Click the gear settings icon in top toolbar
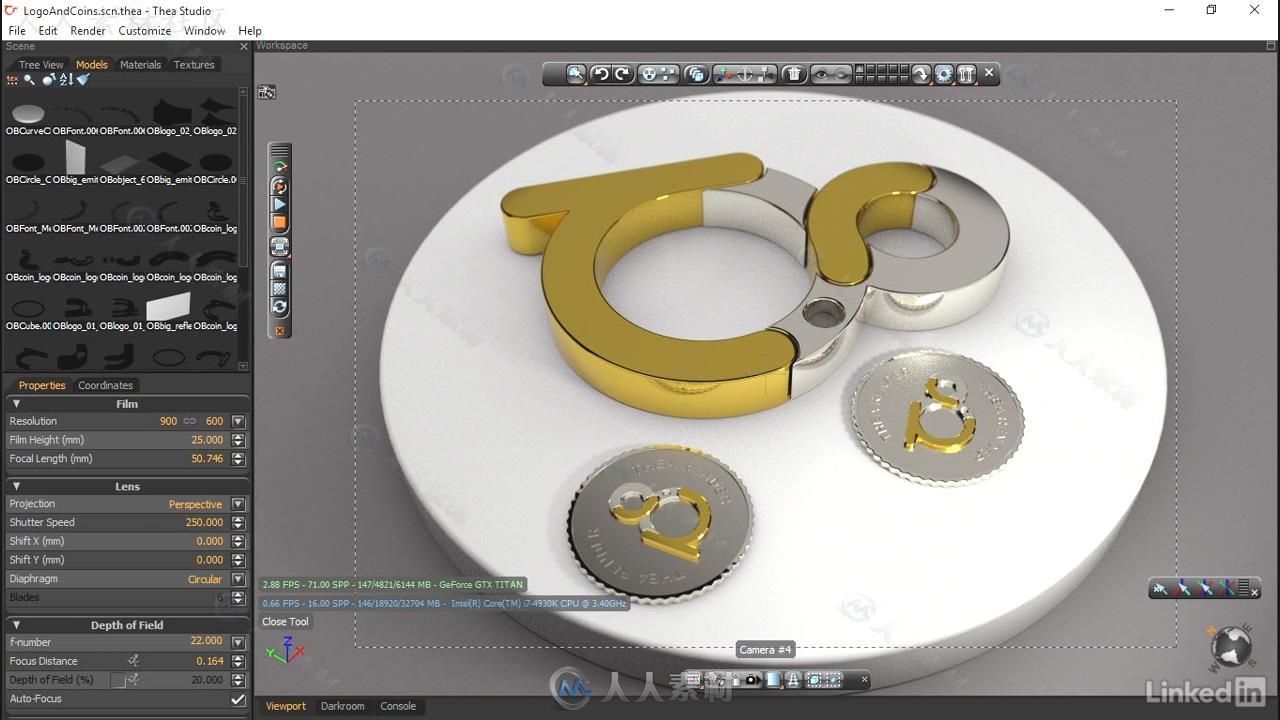The width and height of the screenshot is (1280, 720). [x=943, y=74]
